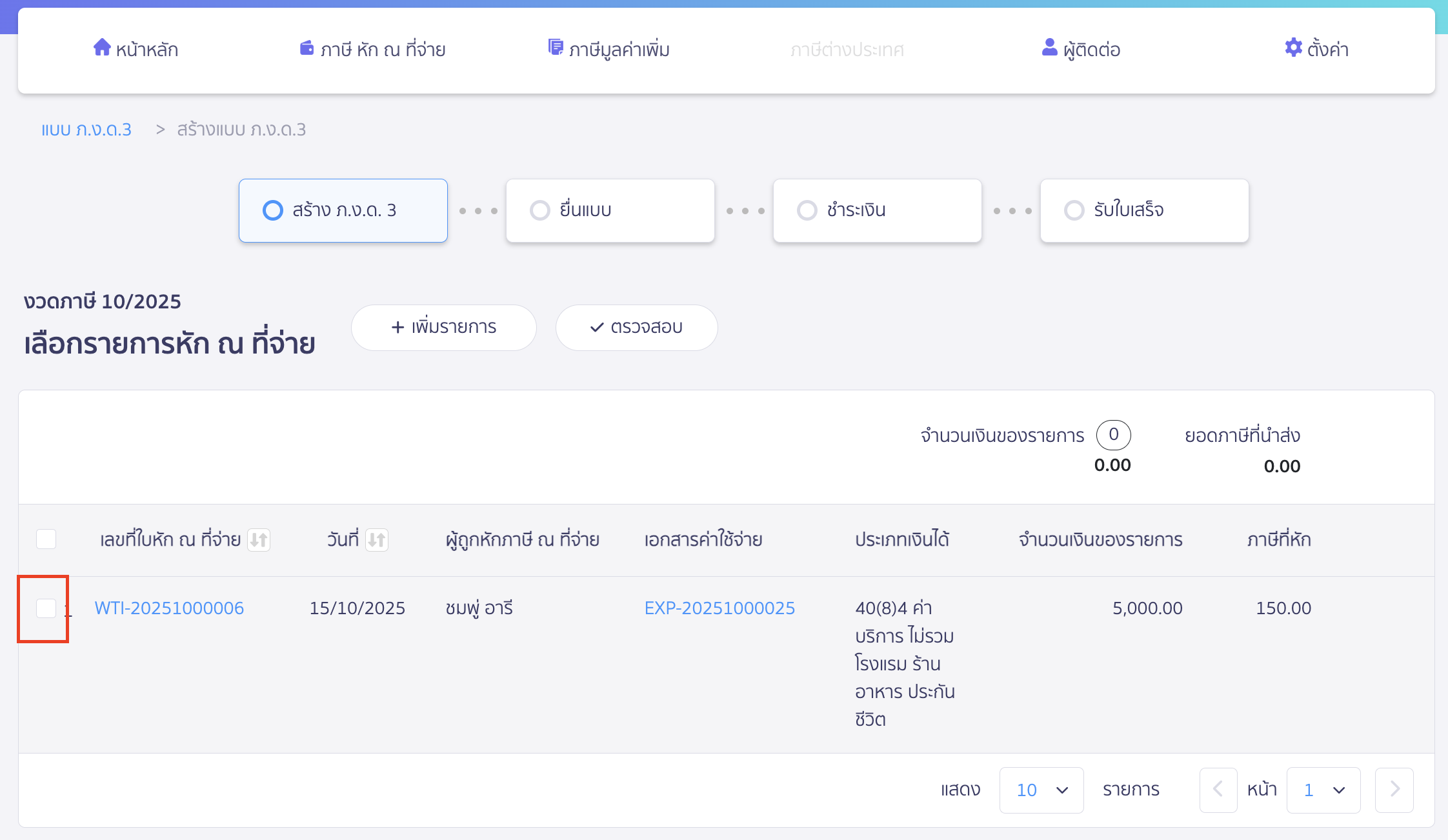The width and height of the screenshot is (1448, 840).
Task: Click the sort icon on วันที่ column
Action: click(x=378, y=540)
